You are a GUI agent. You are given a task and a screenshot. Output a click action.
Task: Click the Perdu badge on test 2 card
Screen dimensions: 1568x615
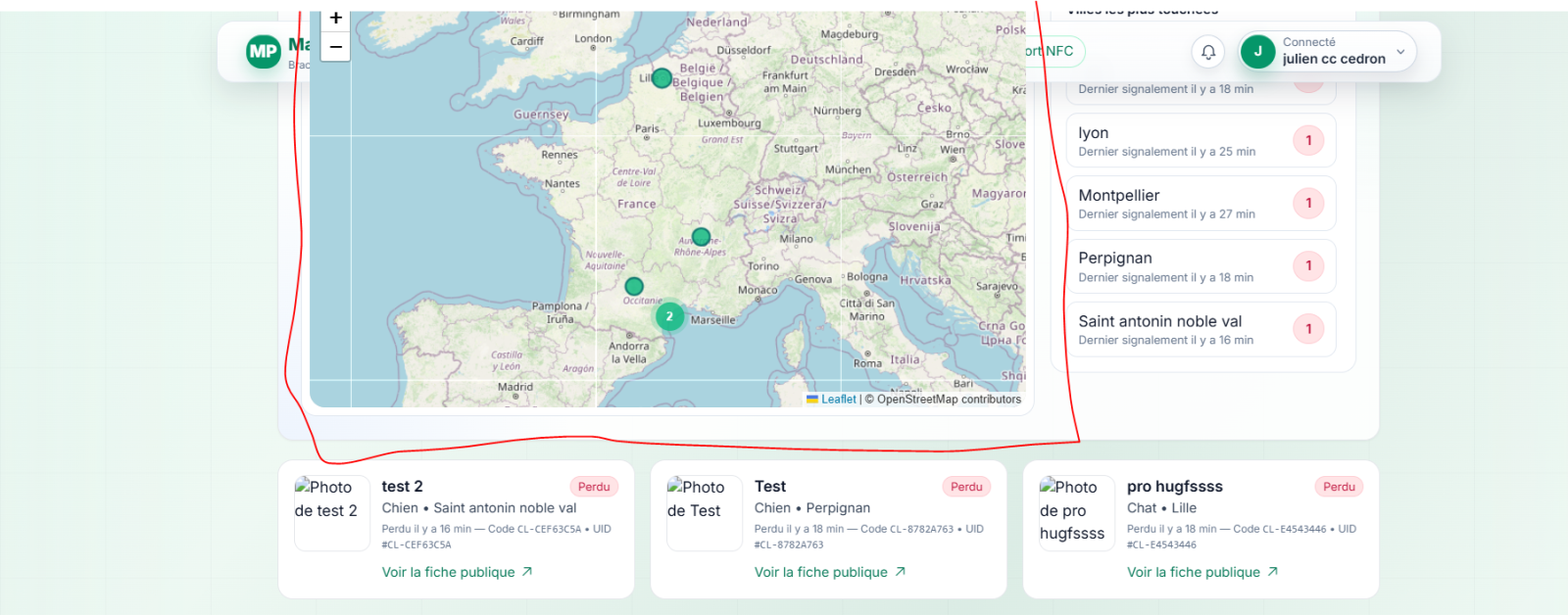point(594,487)
